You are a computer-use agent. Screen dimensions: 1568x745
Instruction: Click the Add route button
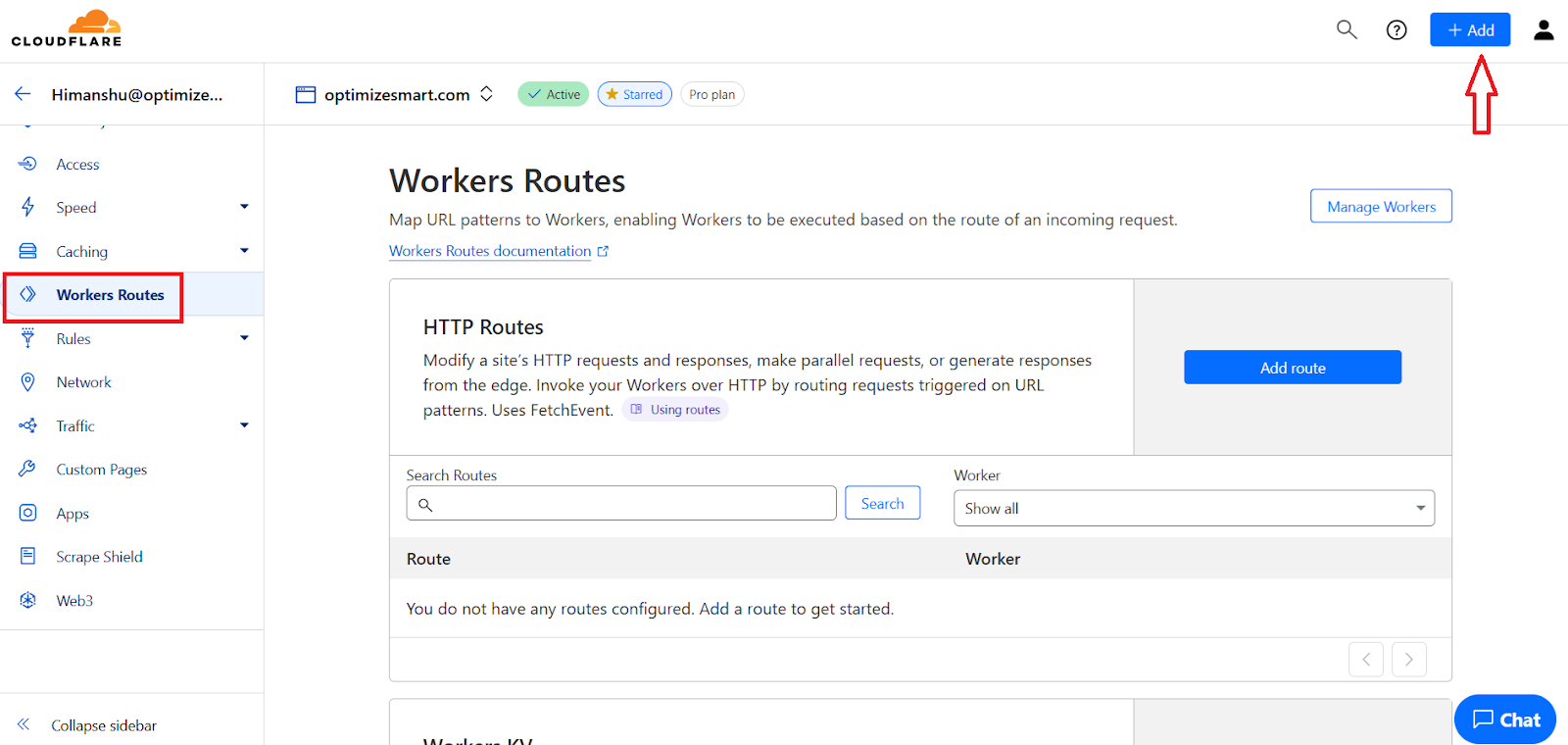1293,368
